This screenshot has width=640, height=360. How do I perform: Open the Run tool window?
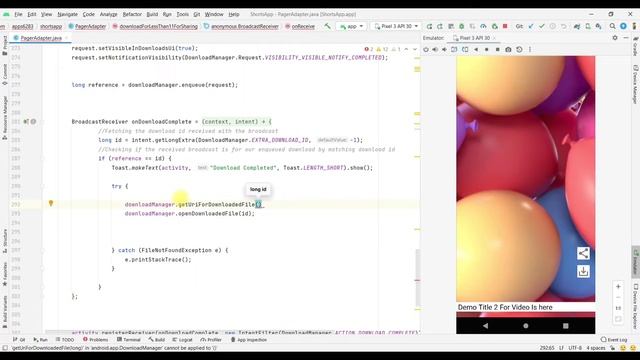(x=40, y=340)
